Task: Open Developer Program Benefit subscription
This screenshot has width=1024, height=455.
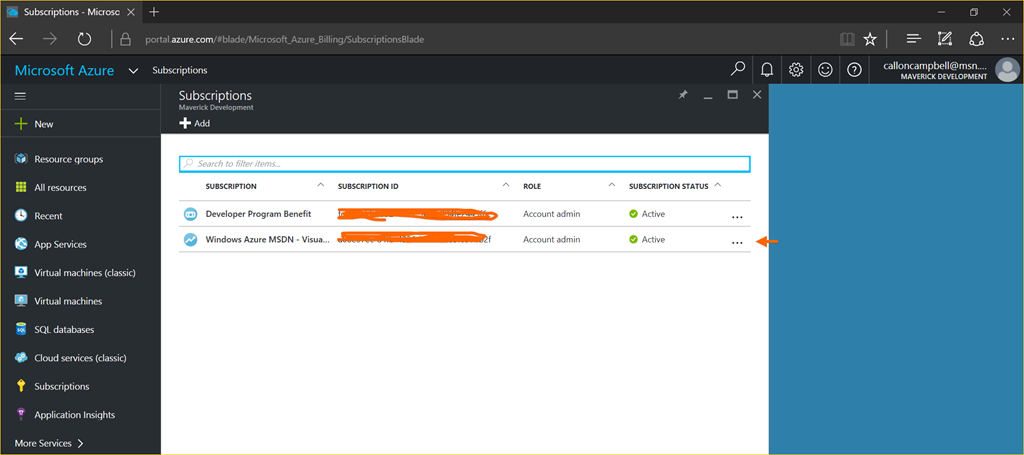Action: pyautogui.click(x=257, y=214)
